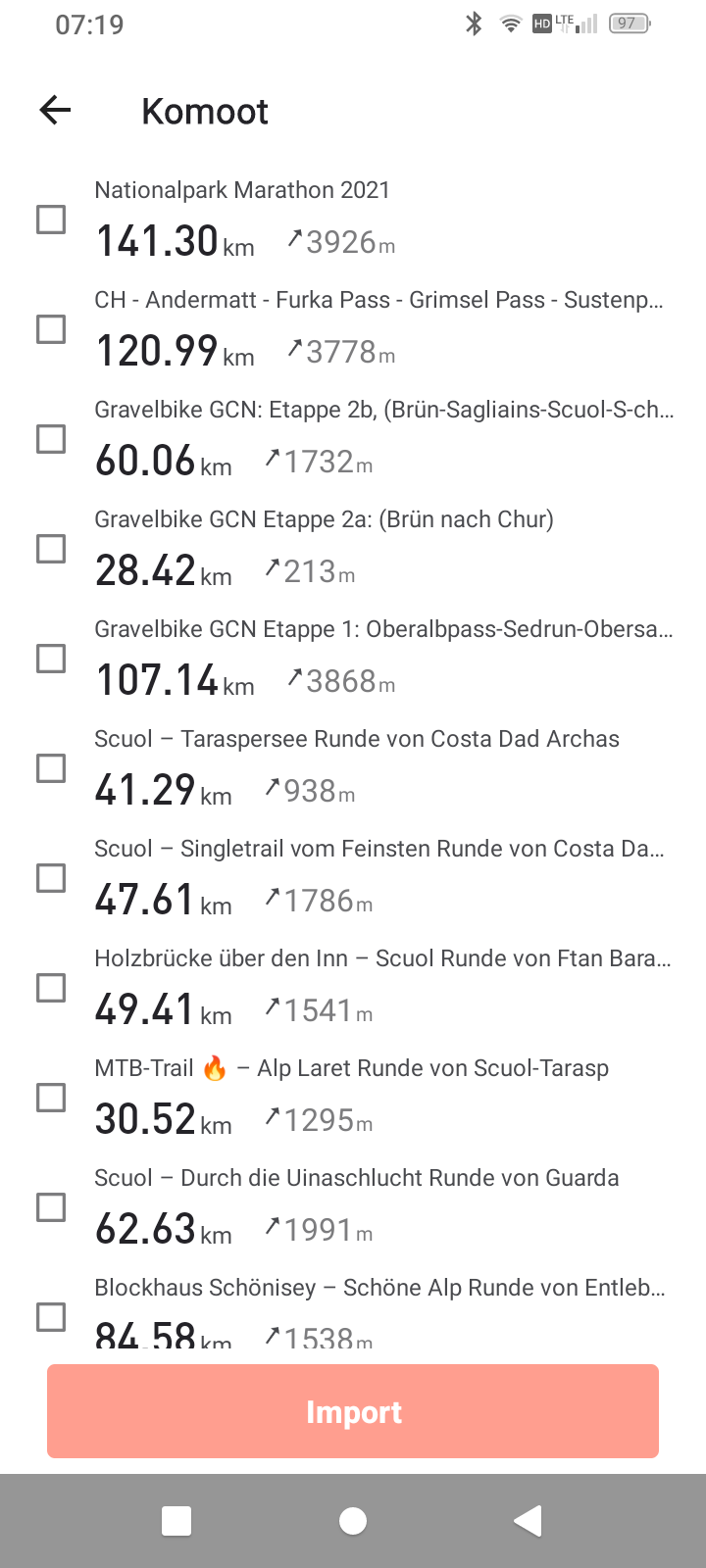This screenshot has height=1568, width=706.
Task: Tap the Wi-Fi status icon
Action: tap(510, 24)
